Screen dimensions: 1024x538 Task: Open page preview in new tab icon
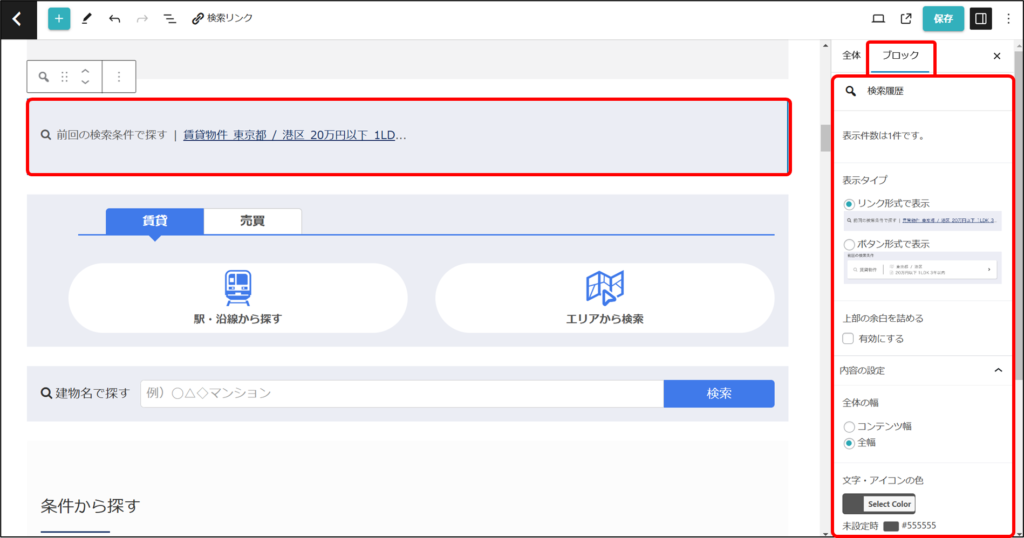point(906,18)
